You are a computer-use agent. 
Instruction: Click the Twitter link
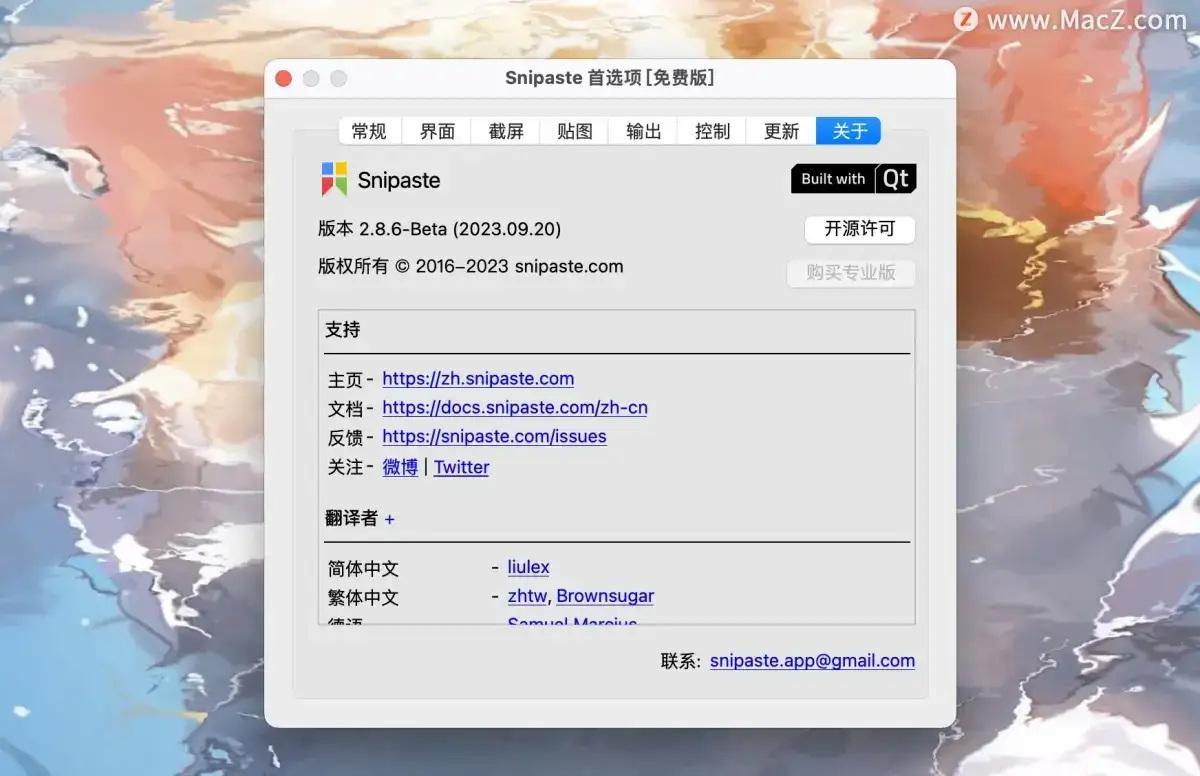pos(461,467)
